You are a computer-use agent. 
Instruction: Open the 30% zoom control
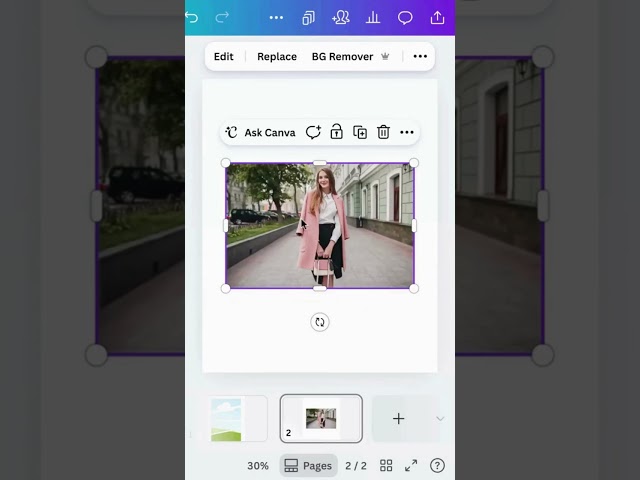coord(258,466)
